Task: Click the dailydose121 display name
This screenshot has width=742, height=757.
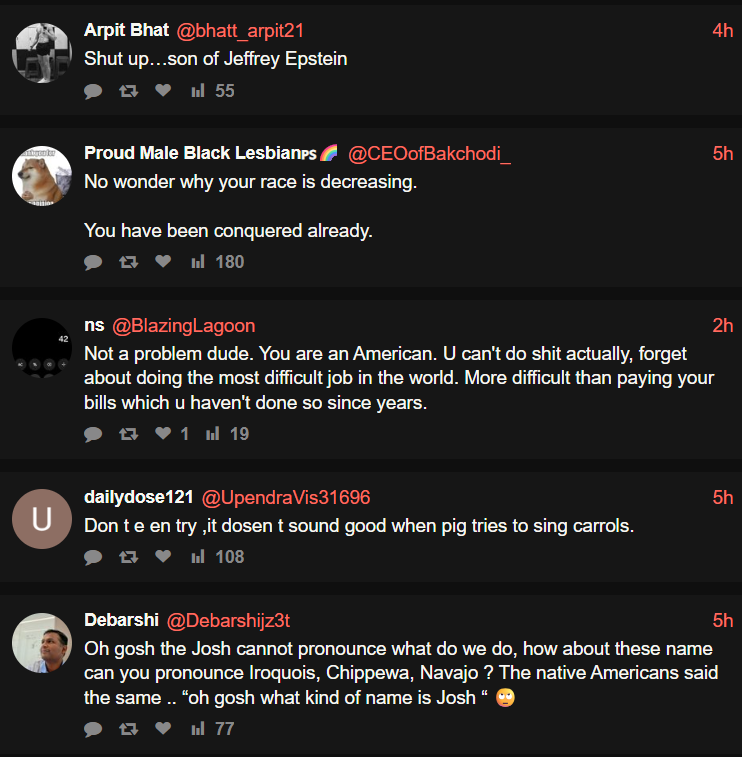Action: 138,498
